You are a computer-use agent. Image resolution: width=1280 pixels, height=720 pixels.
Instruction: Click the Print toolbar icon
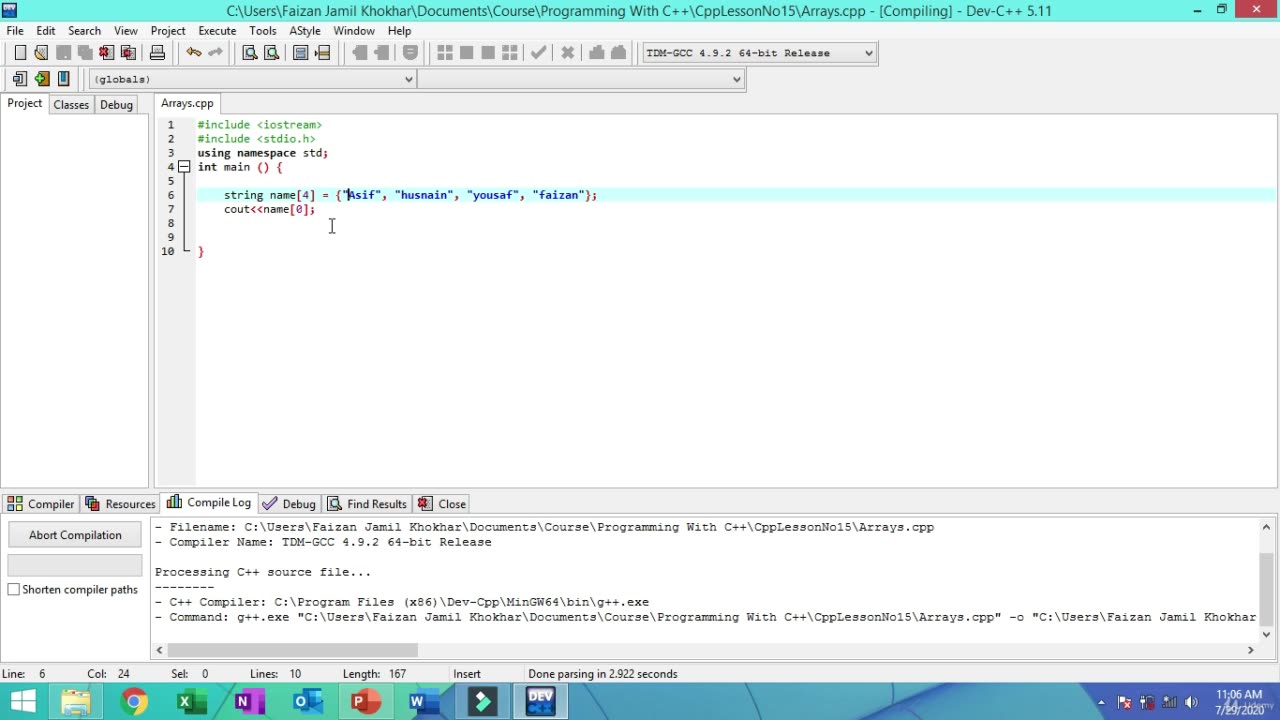pyautogui.click(x=157, y=53)
